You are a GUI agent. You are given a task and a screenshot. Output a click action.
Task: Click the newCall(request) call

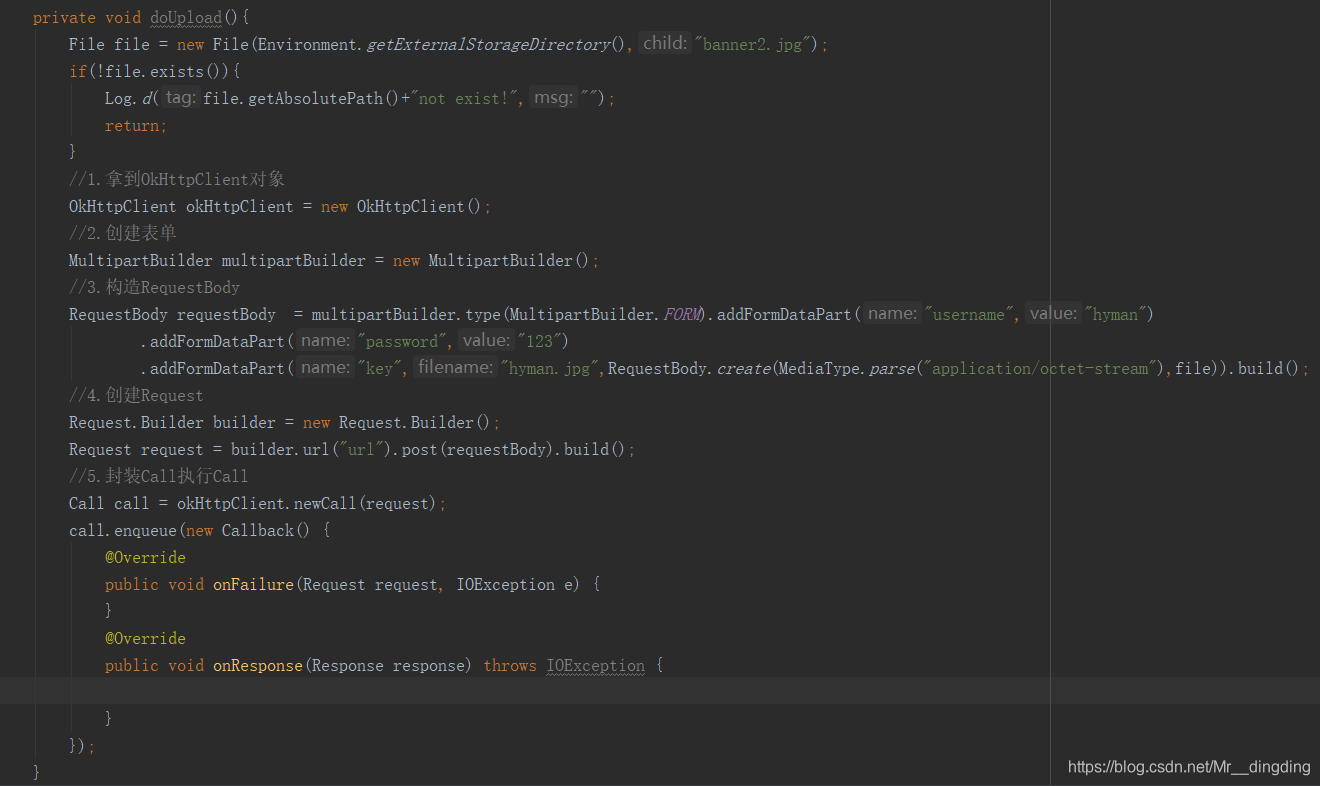pos(366,504)
